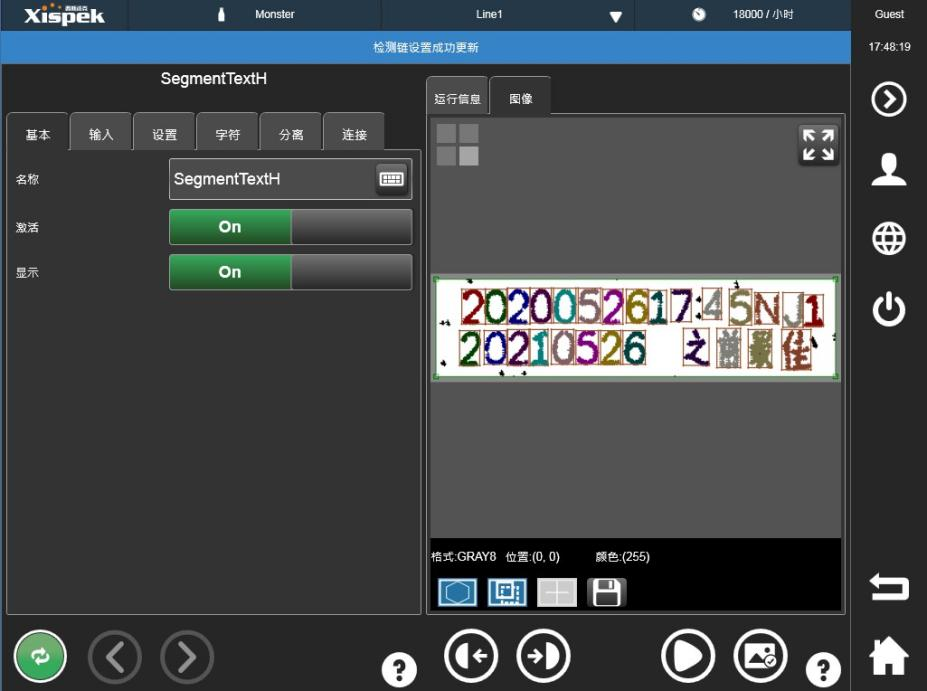The width and height of the screenshot is (927, 691).
Task: Start running with the play button
Action: pos(688,656)
